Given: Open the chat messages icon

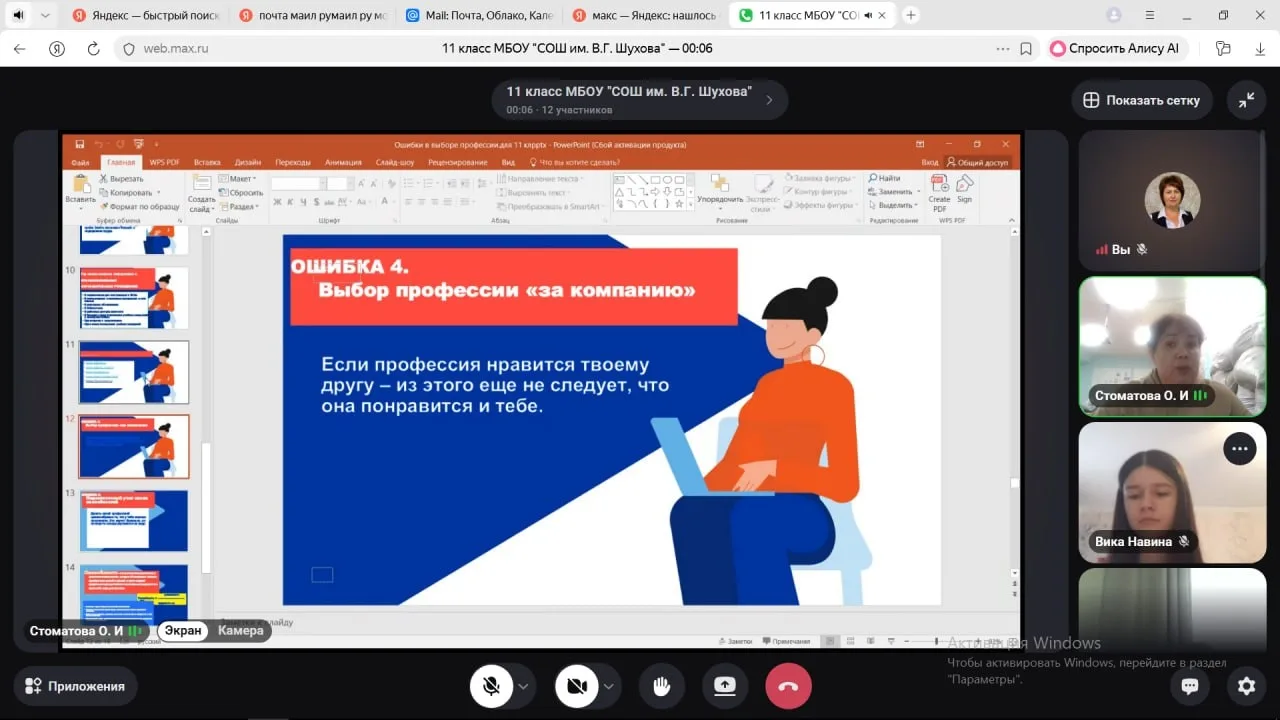Looking at the screenshot, I should click(1190, 686).
